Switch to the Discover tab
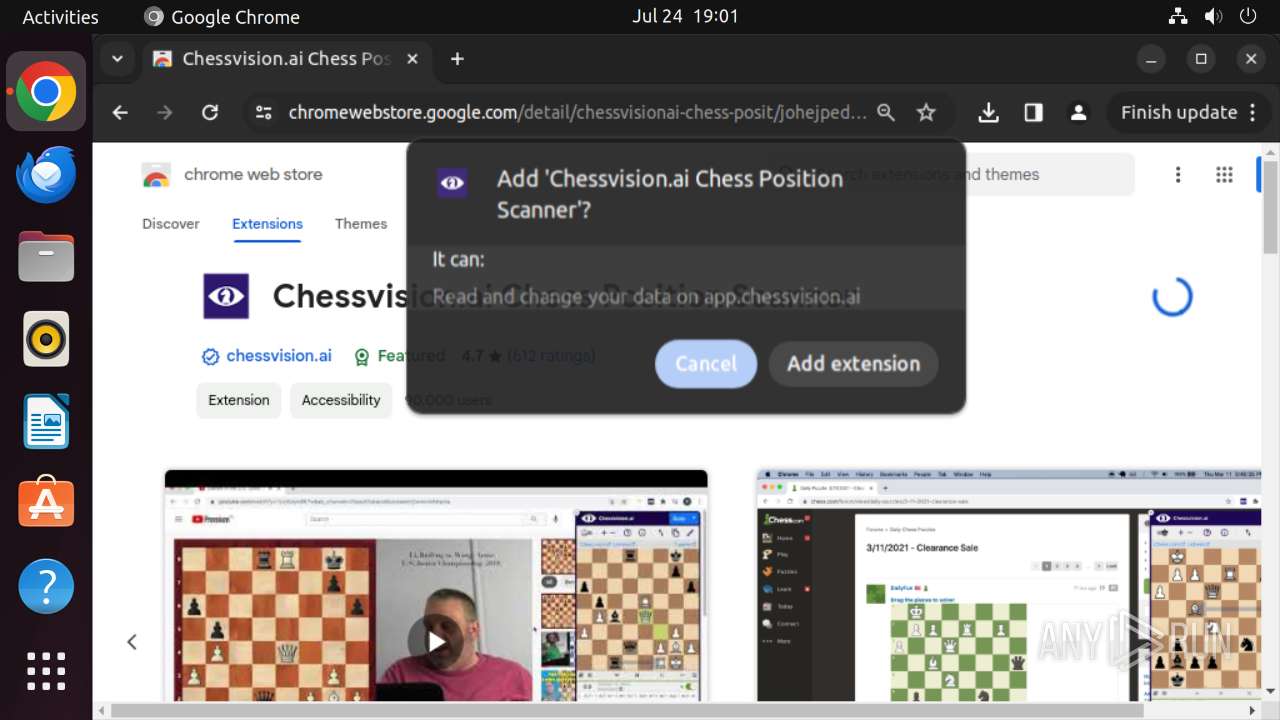Screen dimensions: 1280x720 [171, 224]
